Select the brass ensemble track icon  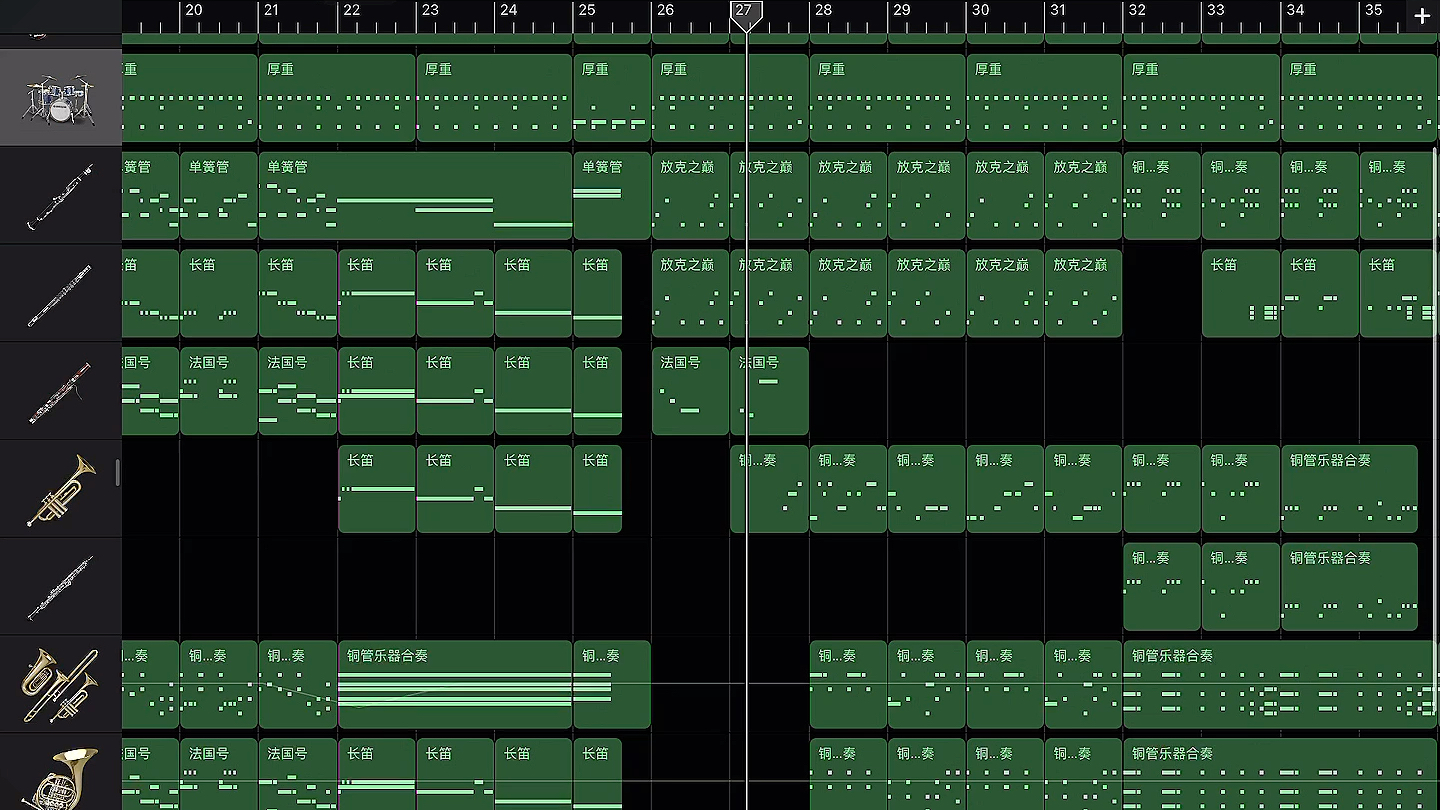[60, 685]
